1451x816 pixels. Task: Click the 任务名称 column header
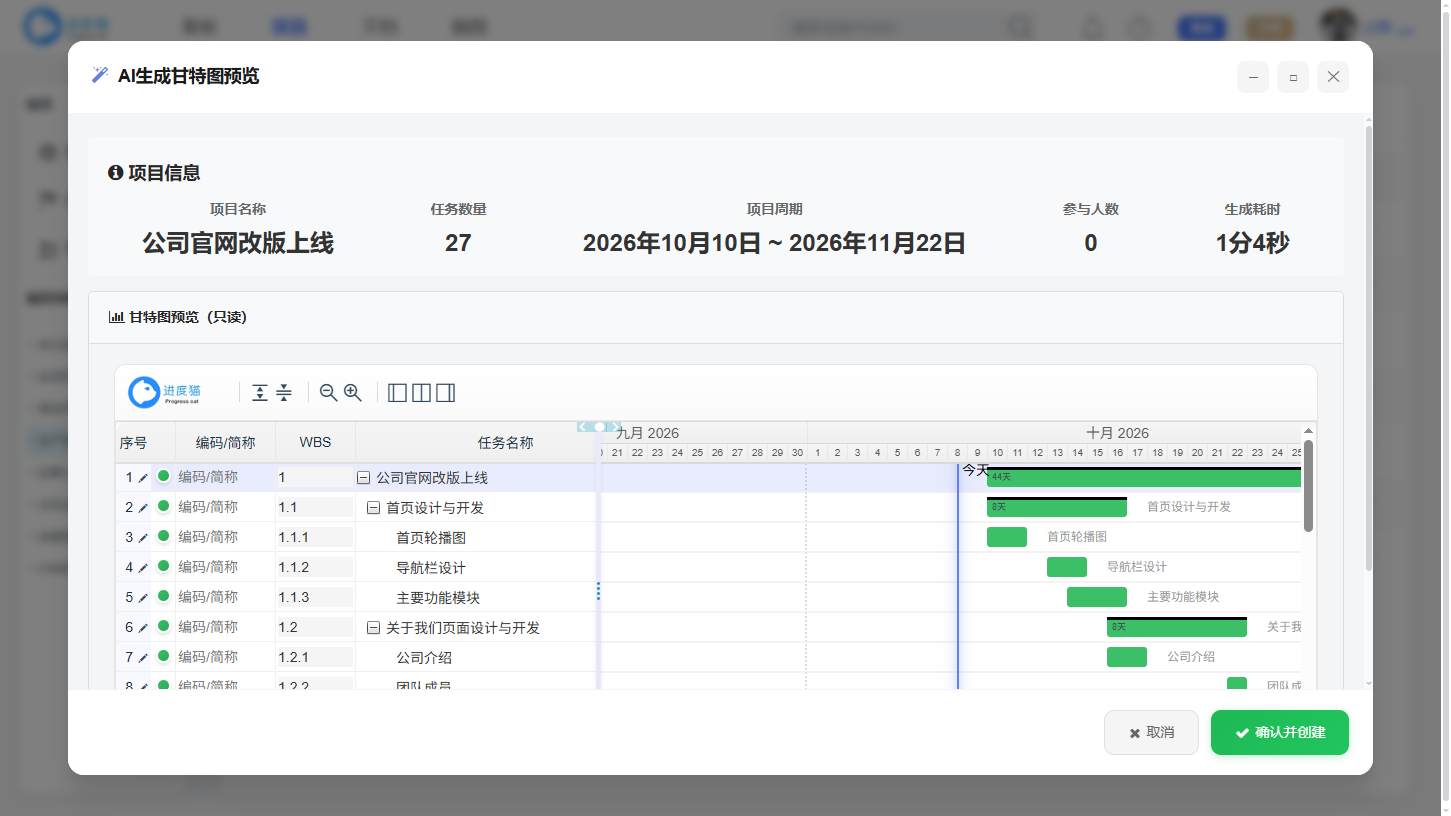point(505,442)
